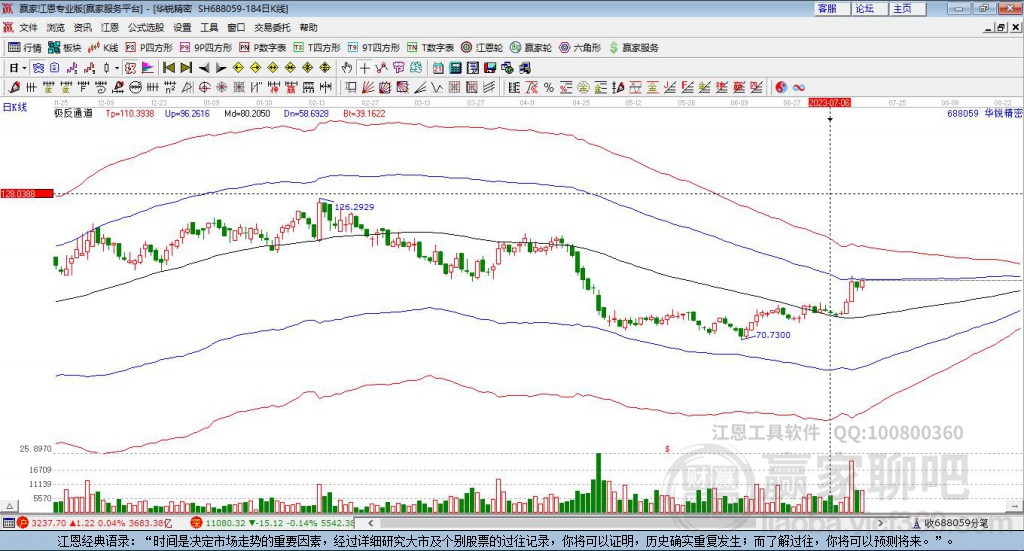Open 赢家服务 with the dollar icon
Image resolution: width=1024 pixels, height=551 pixels.
click(x=633, y=48)
